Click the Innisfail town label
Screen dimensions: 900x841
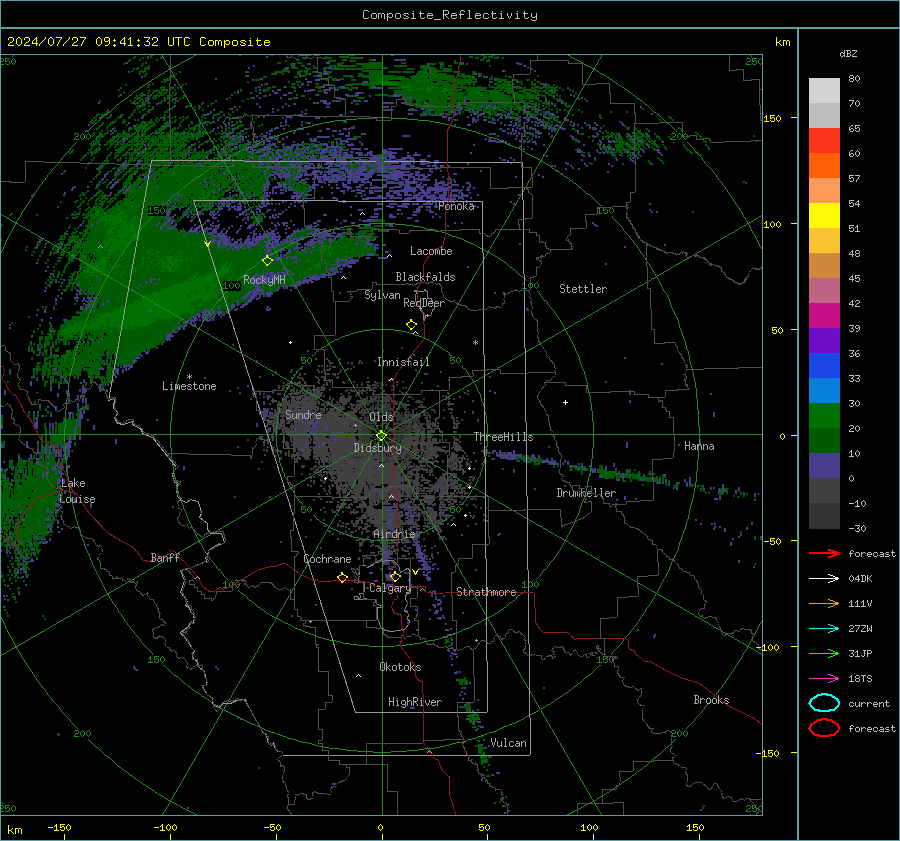click(403, 362)
